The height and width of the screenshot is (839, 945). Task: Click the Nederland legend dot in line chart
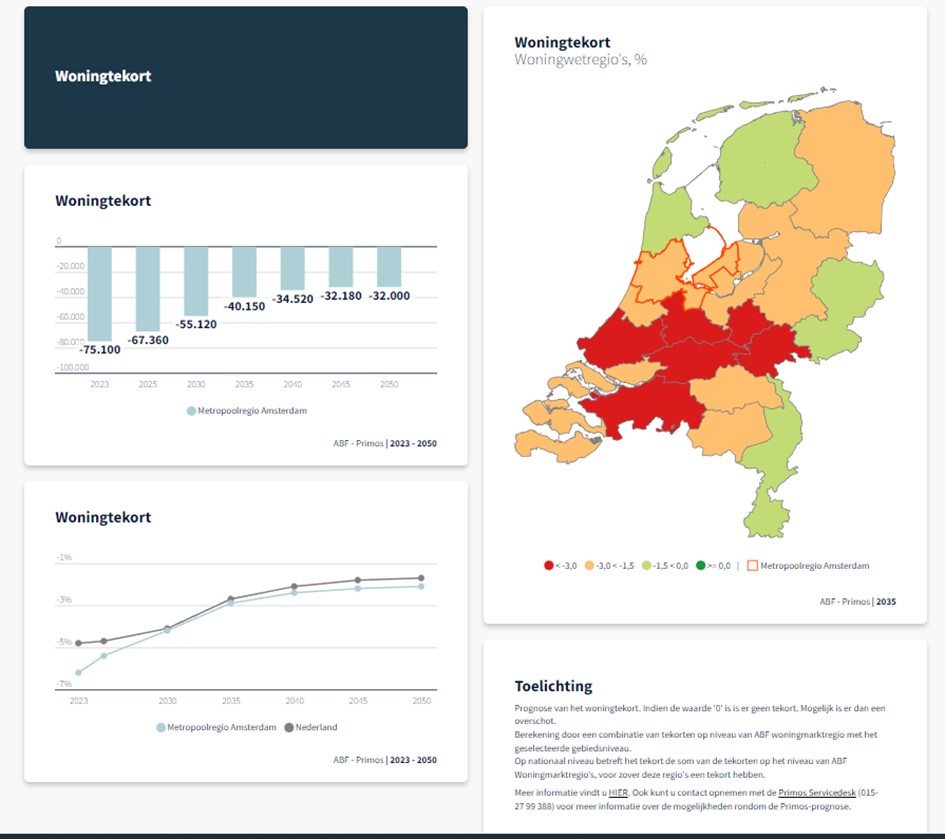[291, 727]
